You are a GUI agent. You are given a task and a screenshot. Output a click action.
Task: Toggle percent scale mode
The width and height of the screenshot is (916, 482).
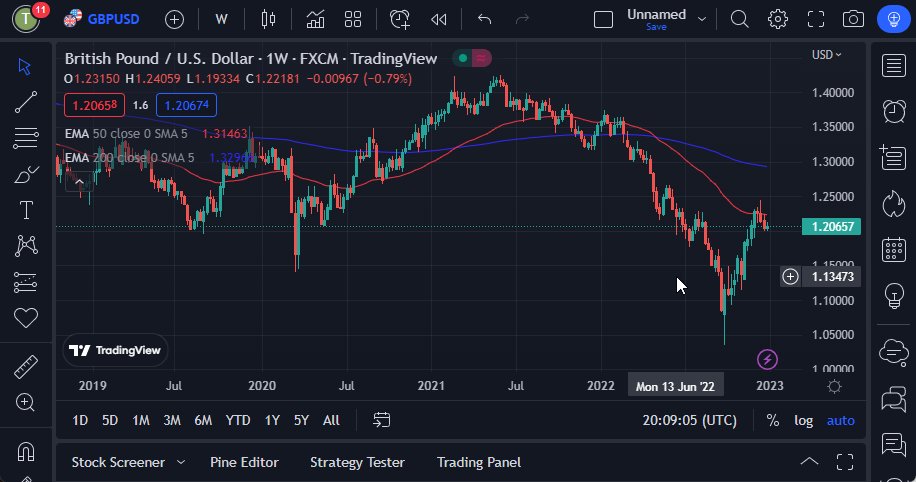coord(772,420)
